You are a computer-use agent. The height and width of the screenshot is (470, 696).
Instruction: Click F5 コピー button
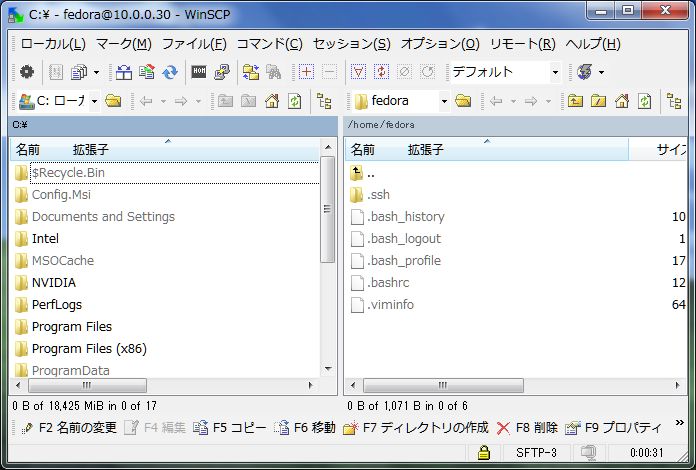point(229,428)
